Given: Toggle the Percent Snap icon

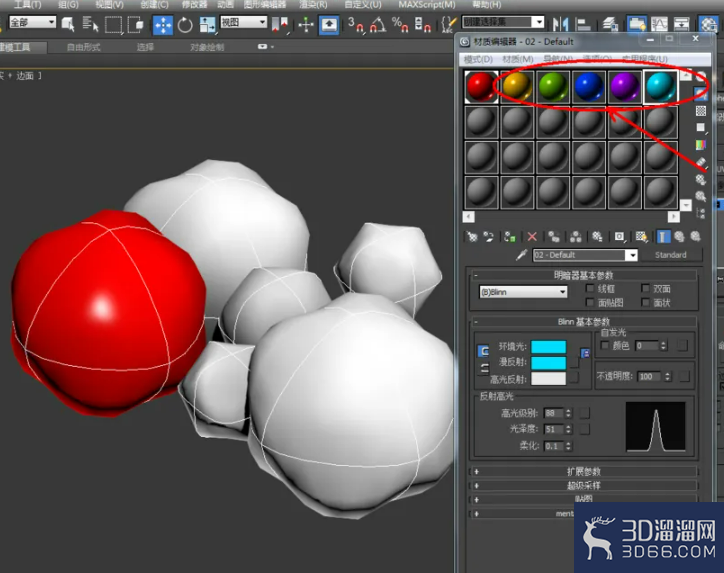Looking at the screenshot, I should coord(400,24).
